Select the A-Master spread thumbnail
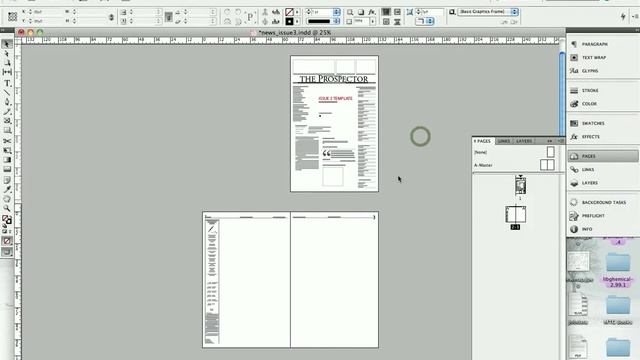The height and width of the screenshot is (360, 640). coord(547,165)
